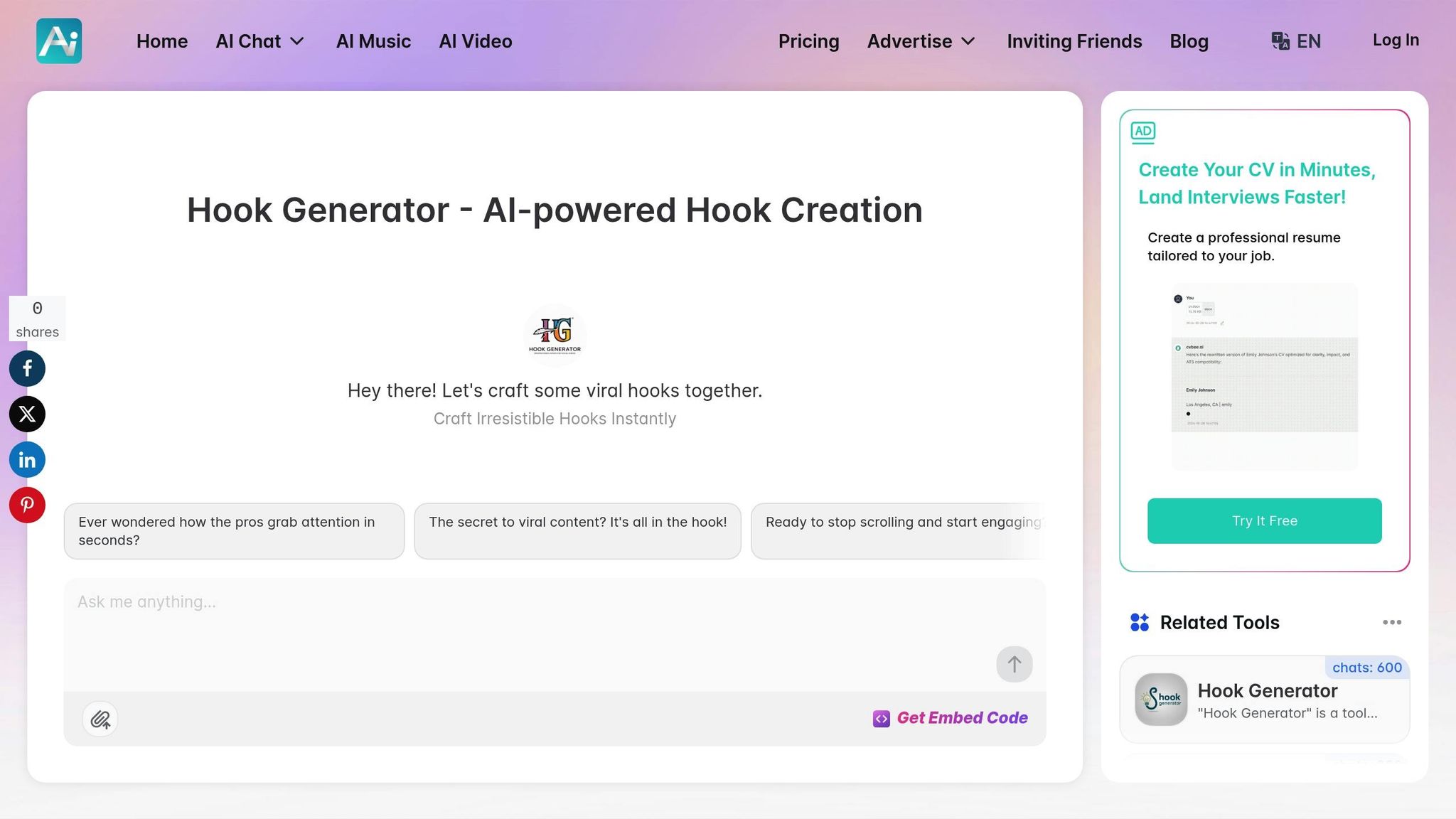
Task: Click the translate language icon
Action: [x=1280, y=41]
